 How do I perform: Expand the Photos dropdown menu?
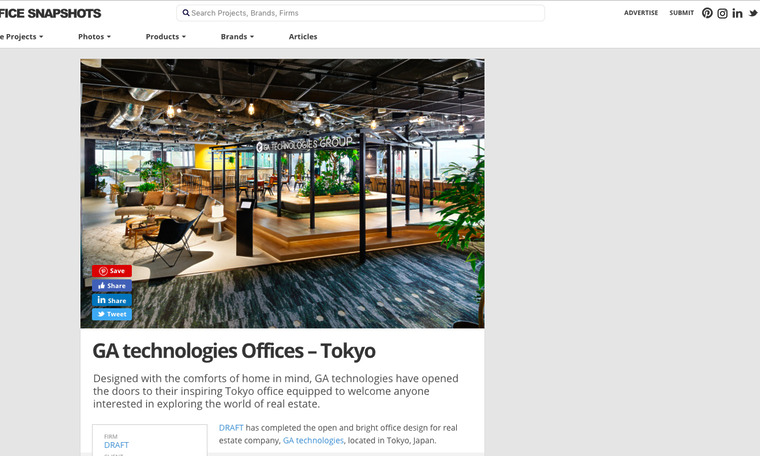(x=94, y=36)
